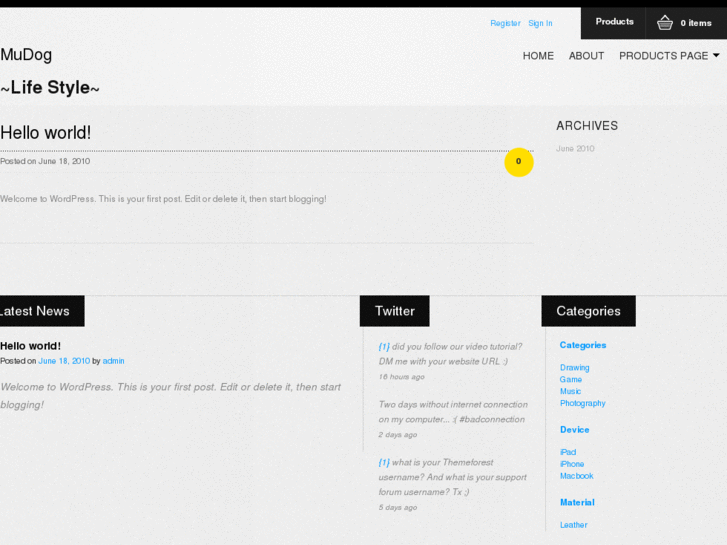The width and height of the screenshot is (727, 545).
Task: Open the ABOUT menu item
Action: [x=586, y=56]
